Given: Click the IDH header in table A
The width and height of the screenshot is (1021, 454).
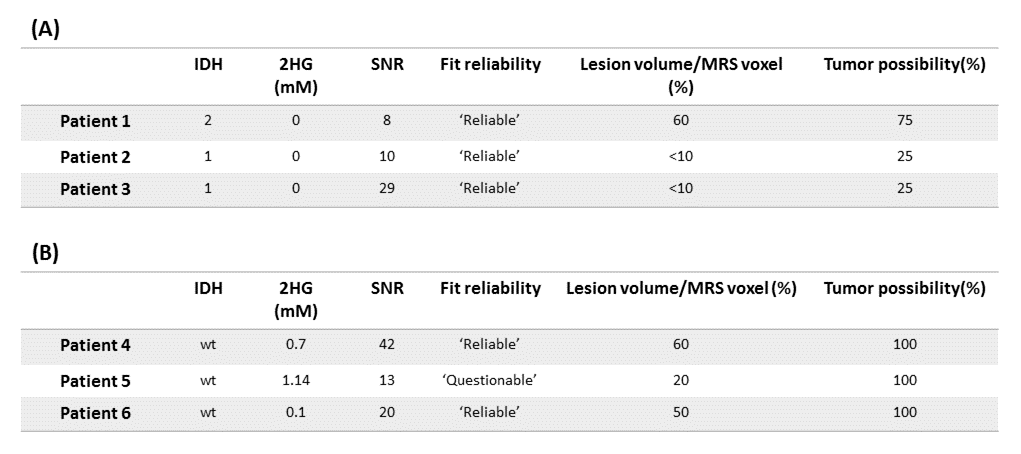Looking at the screenshot, I should 208,65.
